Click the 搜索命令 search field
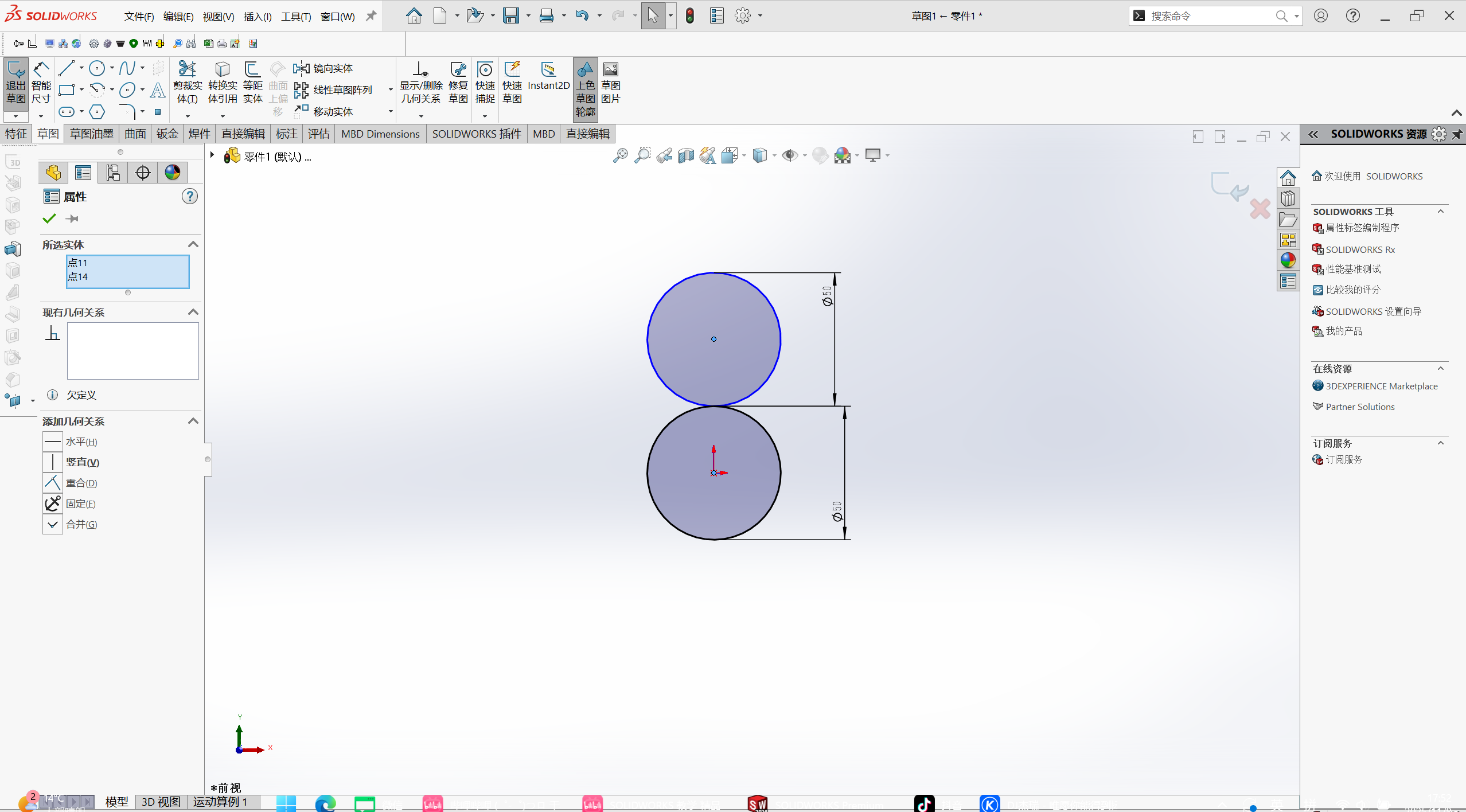Image resolution: width=1466 pixels, height=812 pixels. tap(1210, 16)
